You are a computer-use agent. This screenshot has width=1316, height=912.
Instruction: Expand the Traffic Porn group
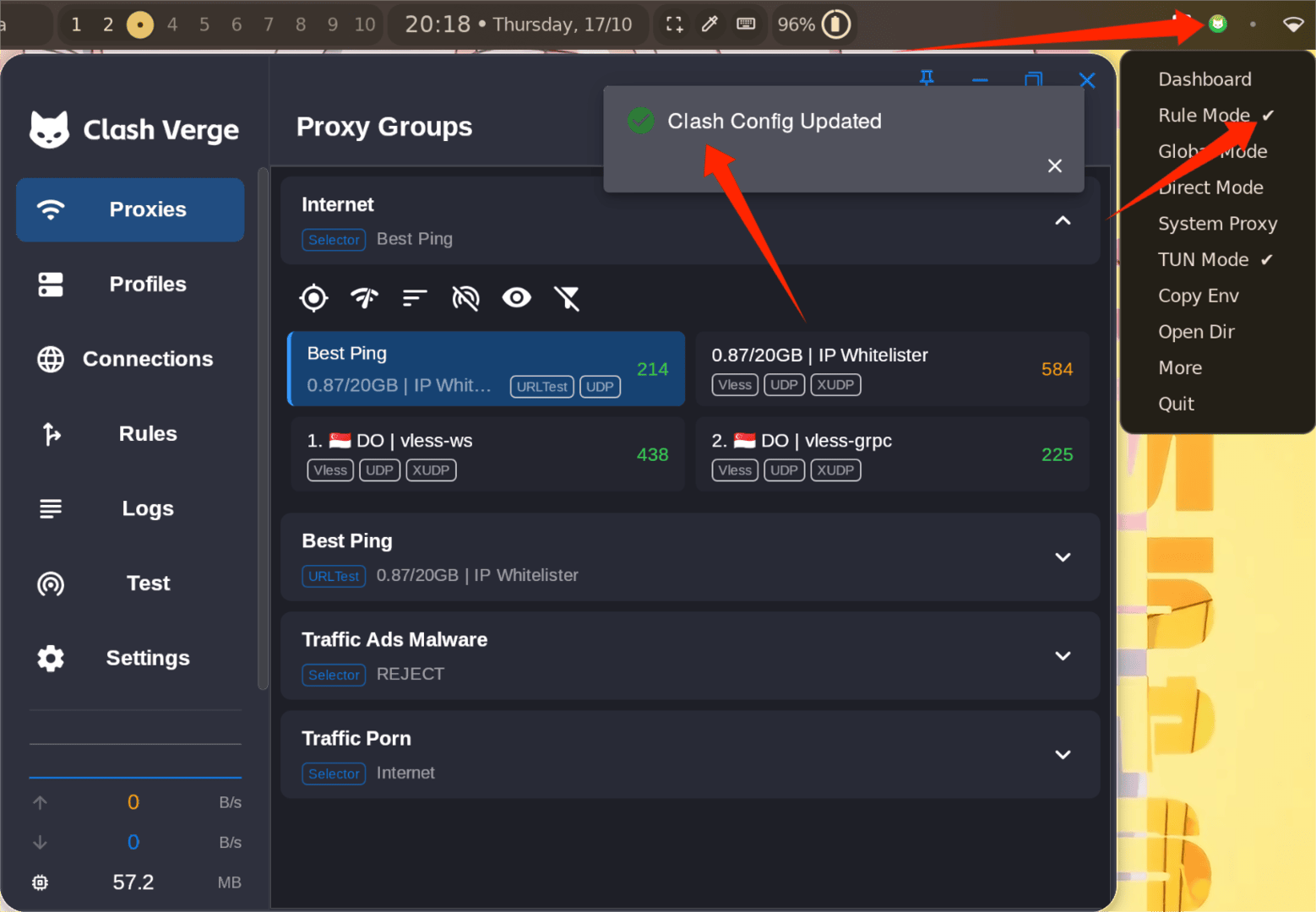tap(1063, 755)
